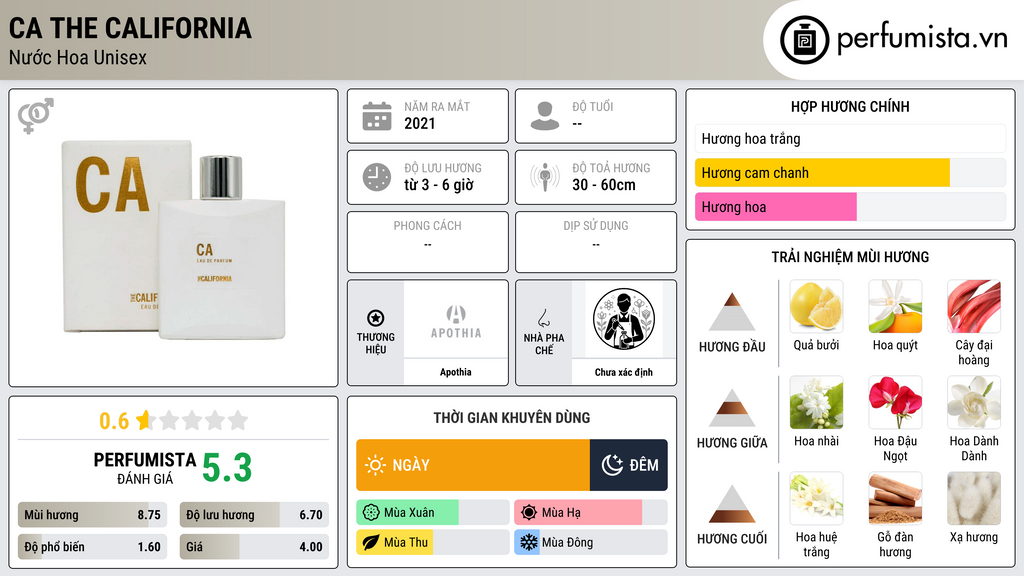The image size is (1024, 576).
Task: Click the orange Ngày time bar
Action: (x=473, y=465)
